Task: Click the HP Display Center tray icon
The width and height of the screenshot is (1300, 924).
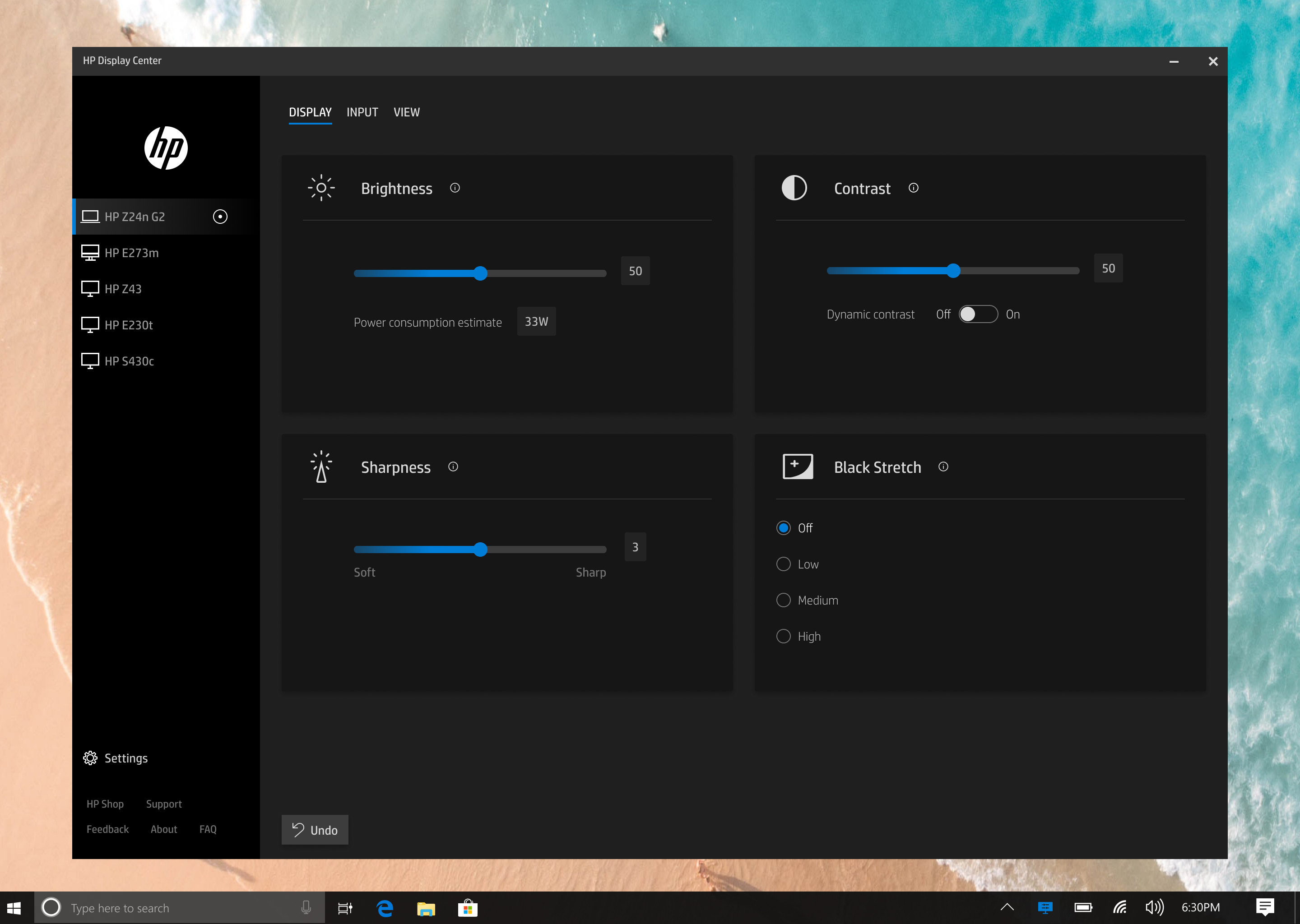Action: tap(1045, 907)
